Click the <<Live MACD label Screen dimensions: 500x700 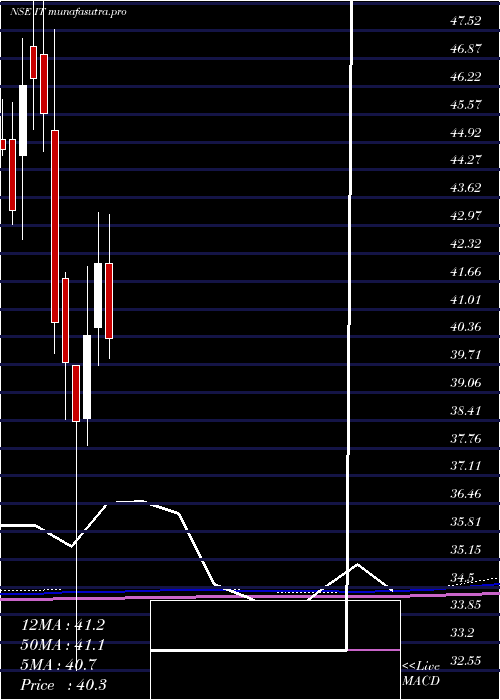[x=421, y=674]
